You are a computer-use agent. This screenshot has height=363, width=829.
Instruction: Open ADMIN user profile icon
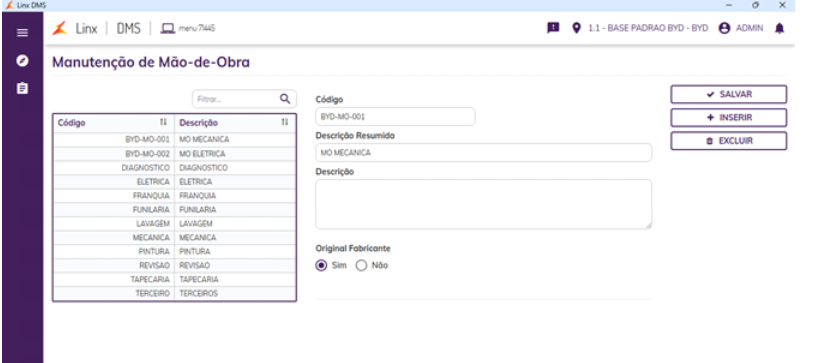pos(724,29)
